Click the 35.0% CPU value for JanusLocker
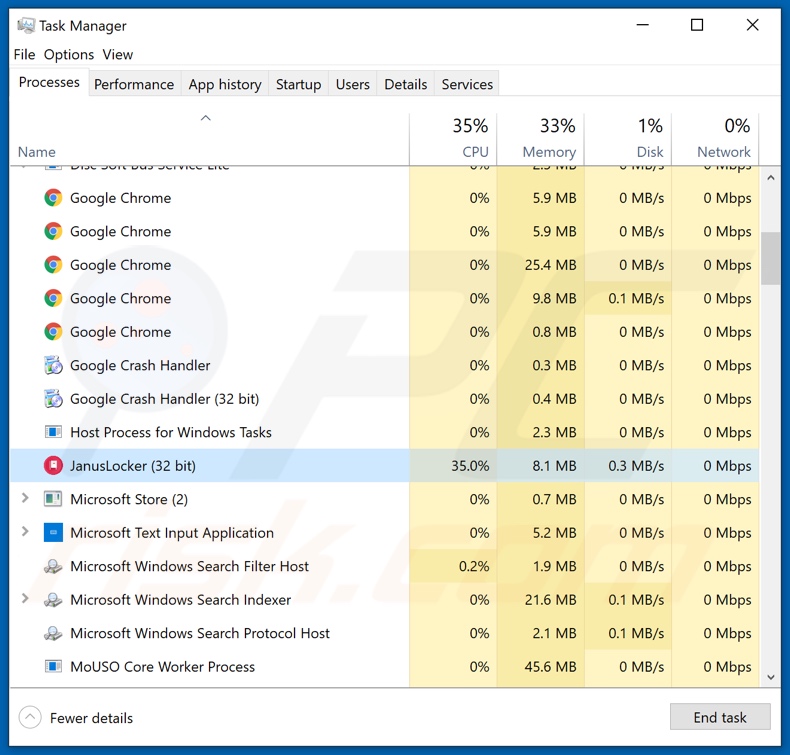790x755 pixels. (x=470, y=465)
